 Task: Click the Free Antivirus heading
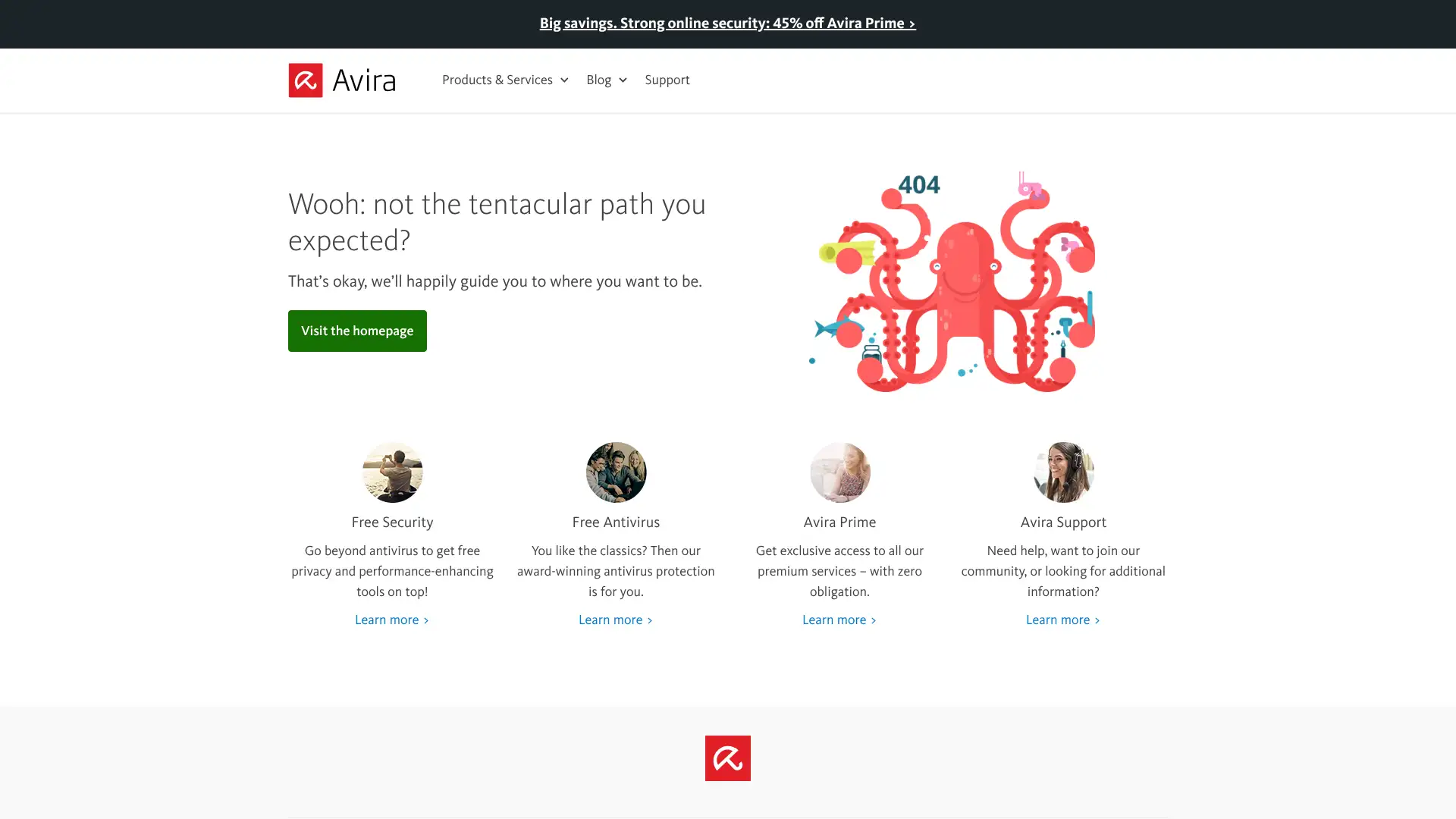[616, 522]
